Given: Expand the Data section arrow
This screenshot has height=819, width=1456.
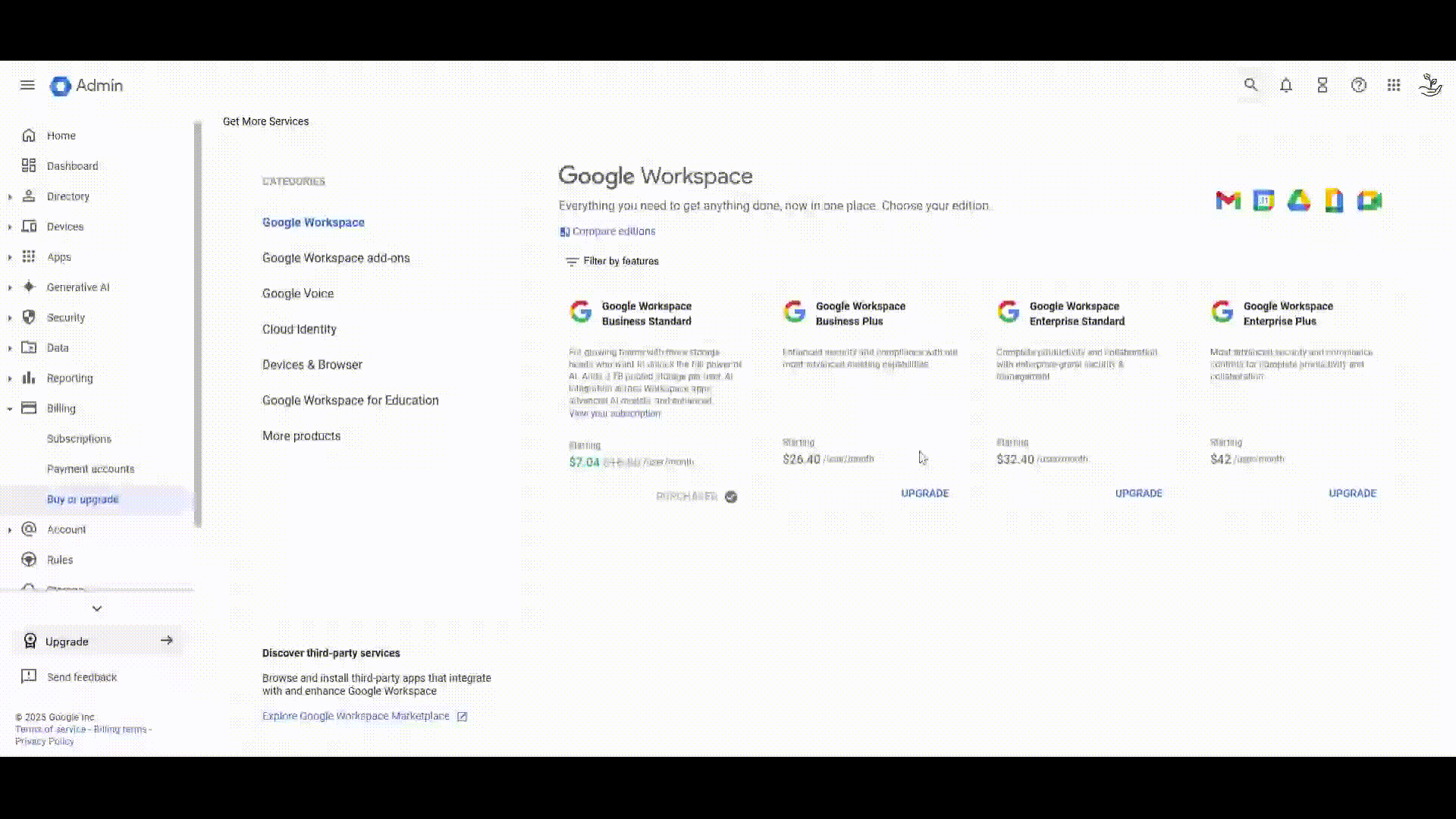Looking at the screenshot, I should (x=10, y=349).
